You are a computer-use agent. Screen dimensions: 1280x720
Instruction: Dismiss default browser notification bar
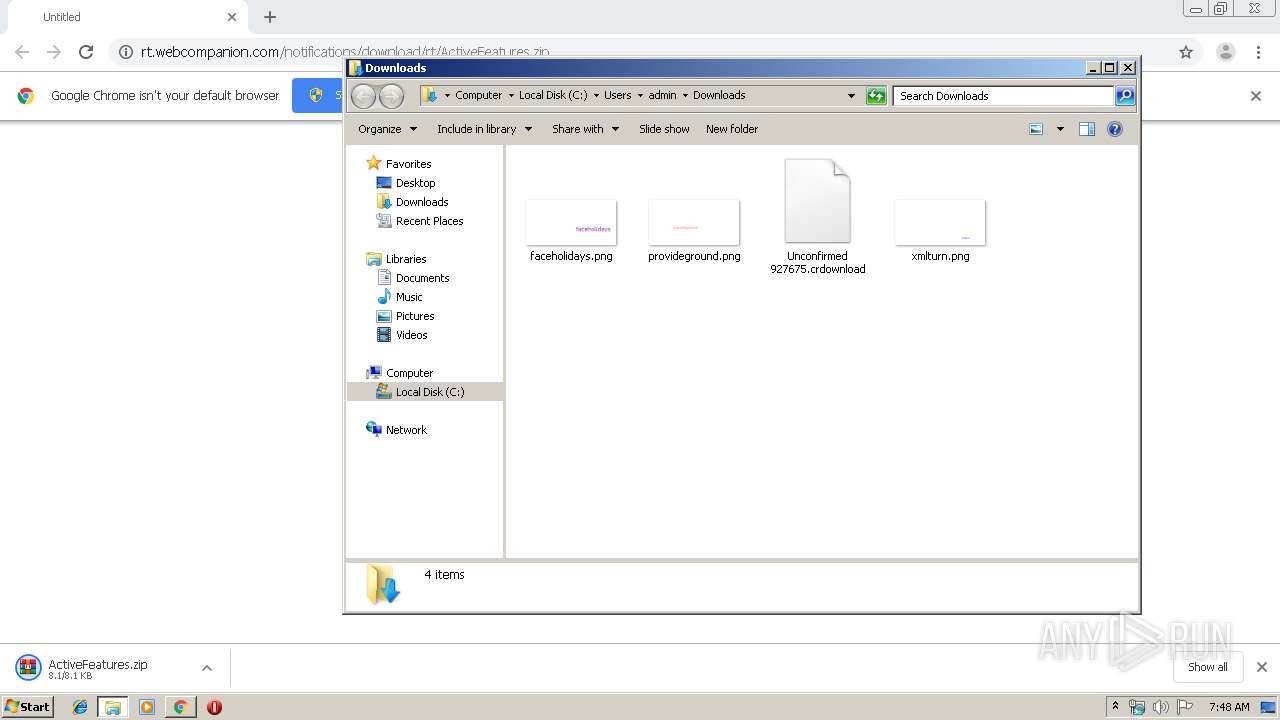[x=1256, y=96]
